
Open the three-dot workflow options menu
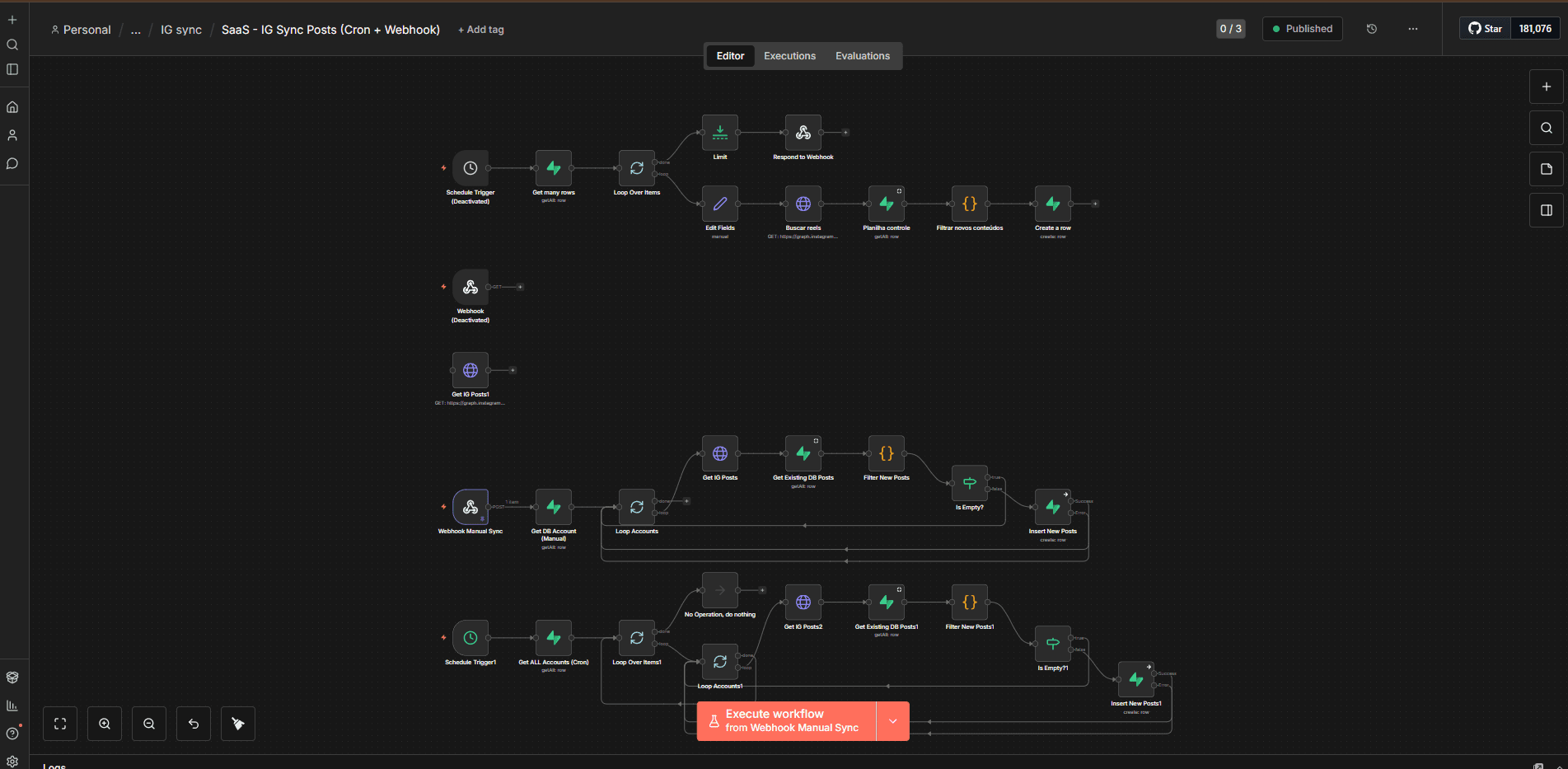pyautogui.click(x=1413, y=29)
